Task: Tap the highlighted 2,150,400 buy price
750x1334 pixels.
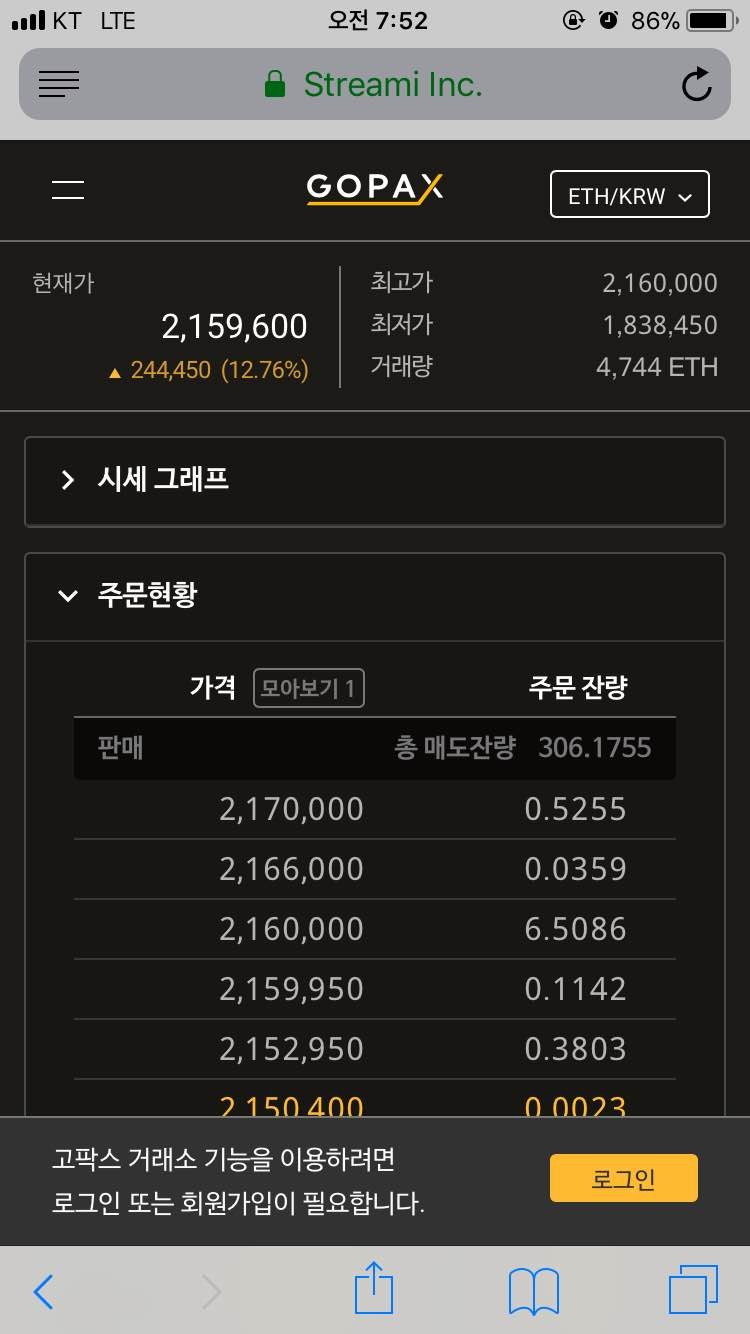Action: (290, 1106)
